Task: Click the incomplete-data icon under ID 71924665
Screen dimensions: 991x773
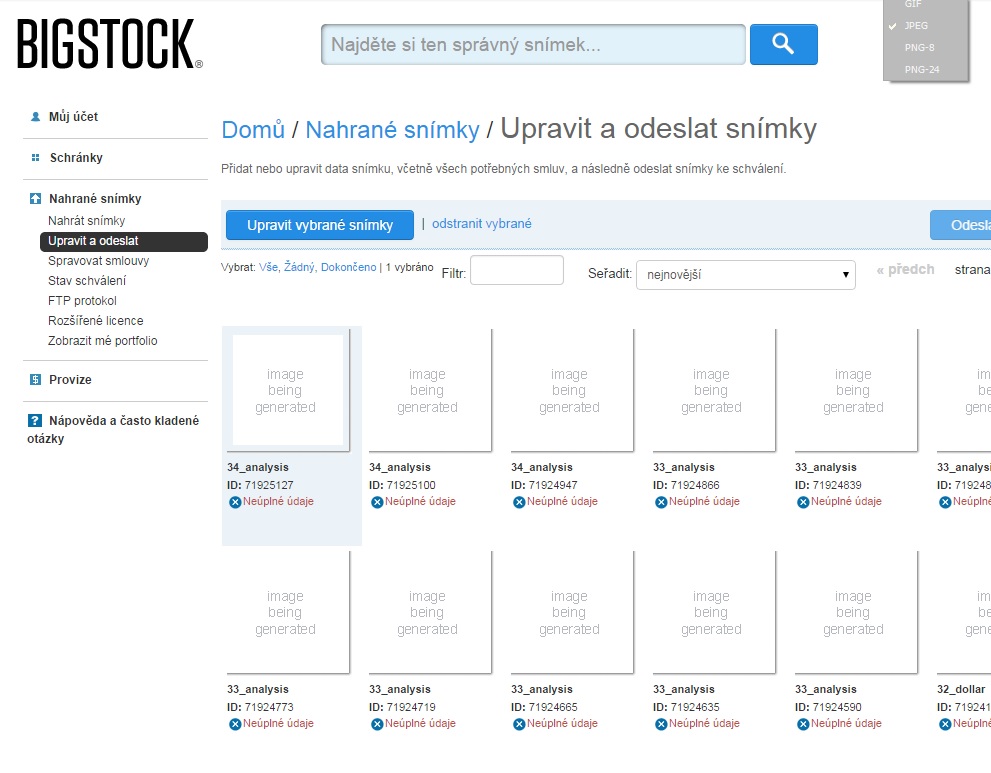Action: (x=519, y=724)
